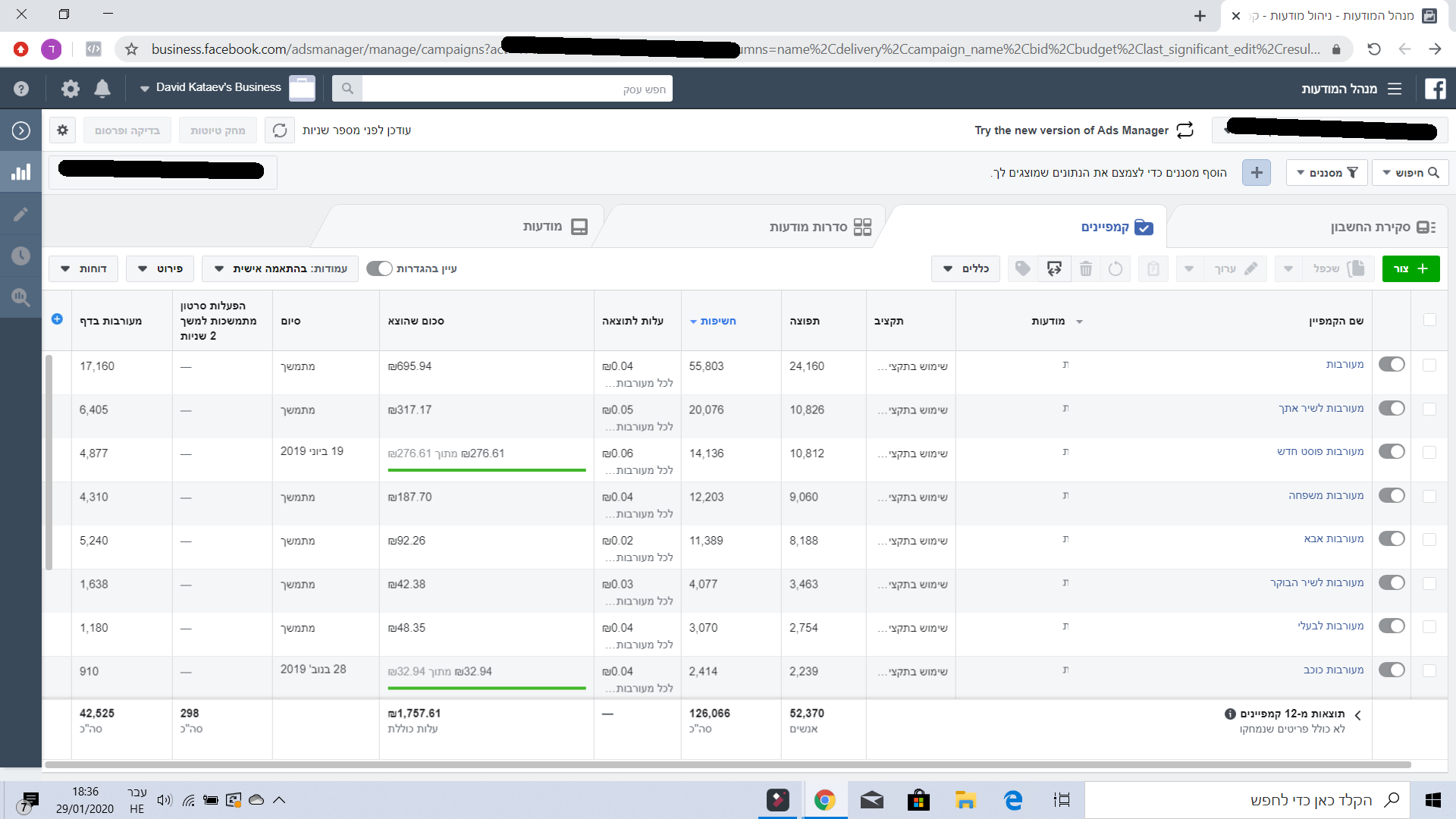Click the חפש עסק search field
The image size is (1456, 819).
(x=517, y=88)
